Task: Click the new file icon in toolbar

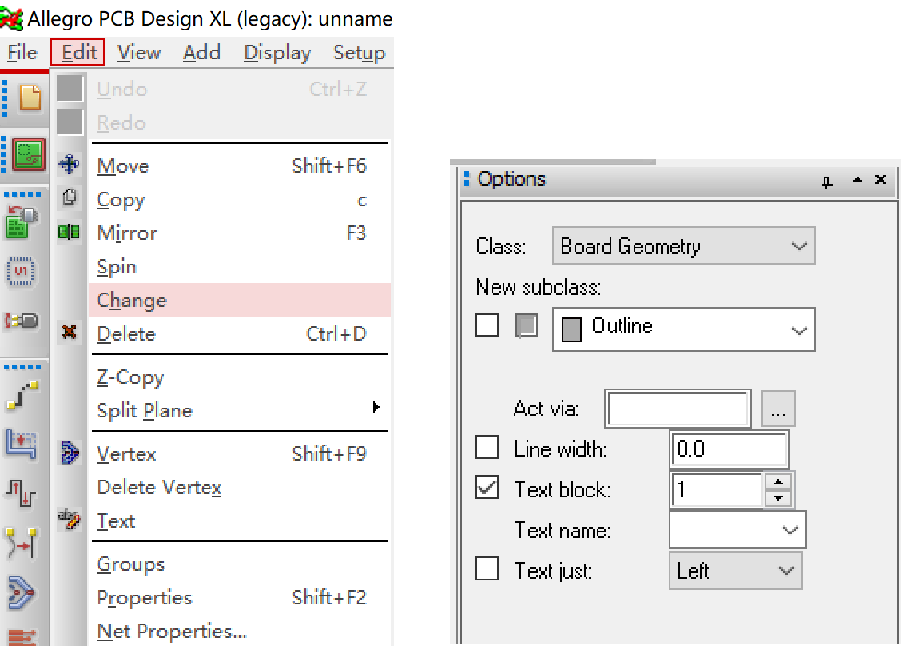Action: coord(30,97)
